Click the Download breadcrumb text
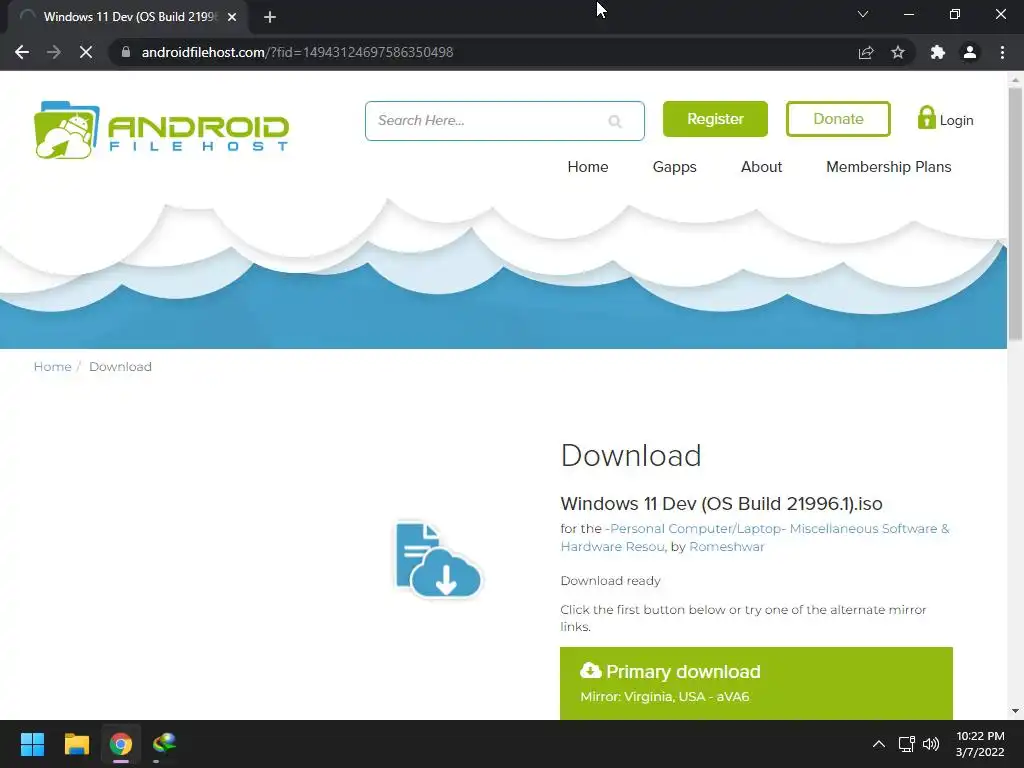 point(120,367)
